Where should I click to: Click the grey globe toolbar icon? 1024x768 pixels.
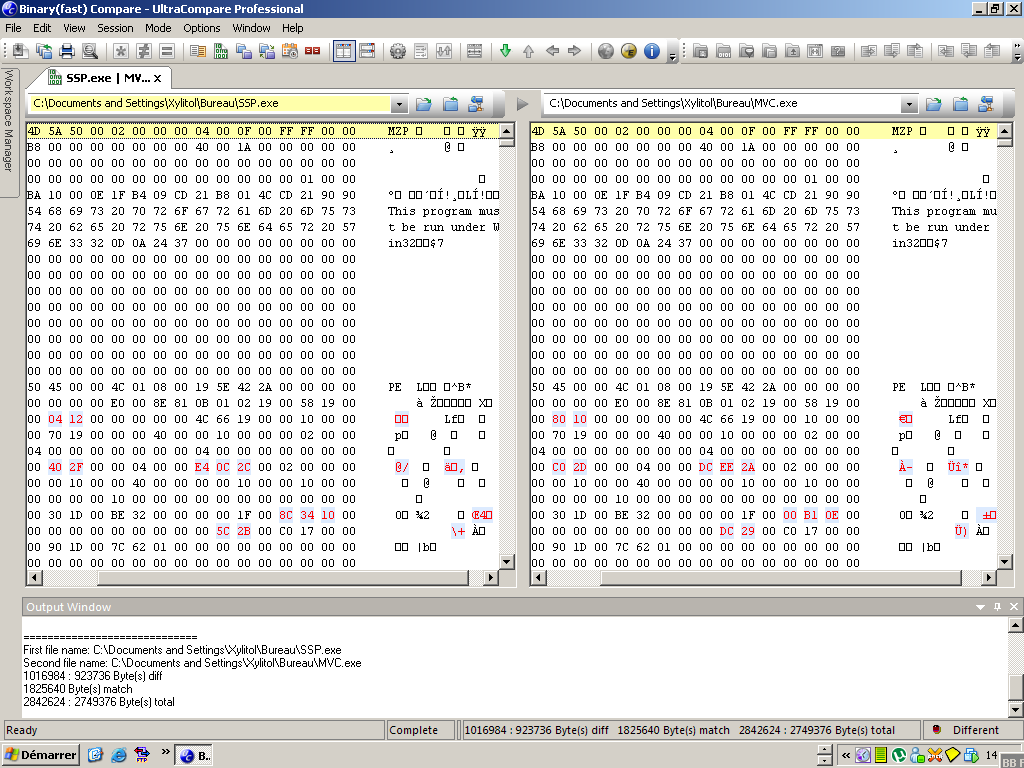[606, 51]
